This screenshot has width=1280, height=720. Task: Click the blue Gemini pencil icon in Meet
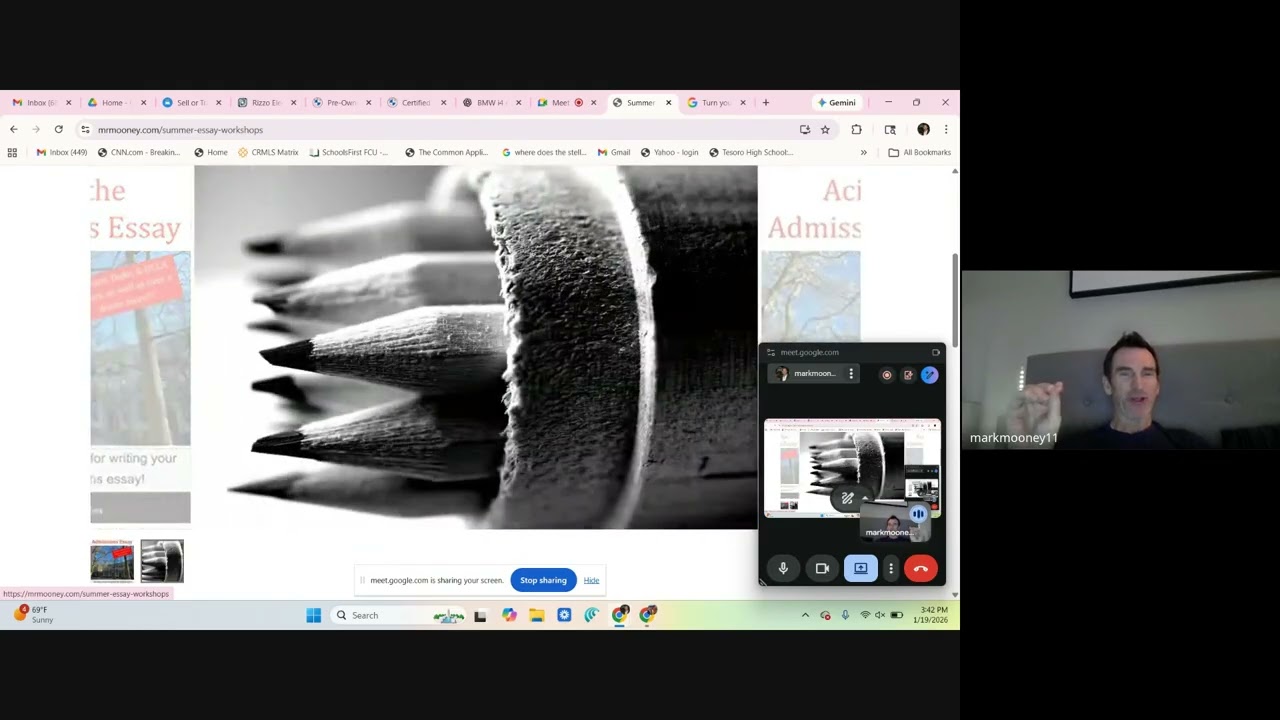[x=929, y=375]
